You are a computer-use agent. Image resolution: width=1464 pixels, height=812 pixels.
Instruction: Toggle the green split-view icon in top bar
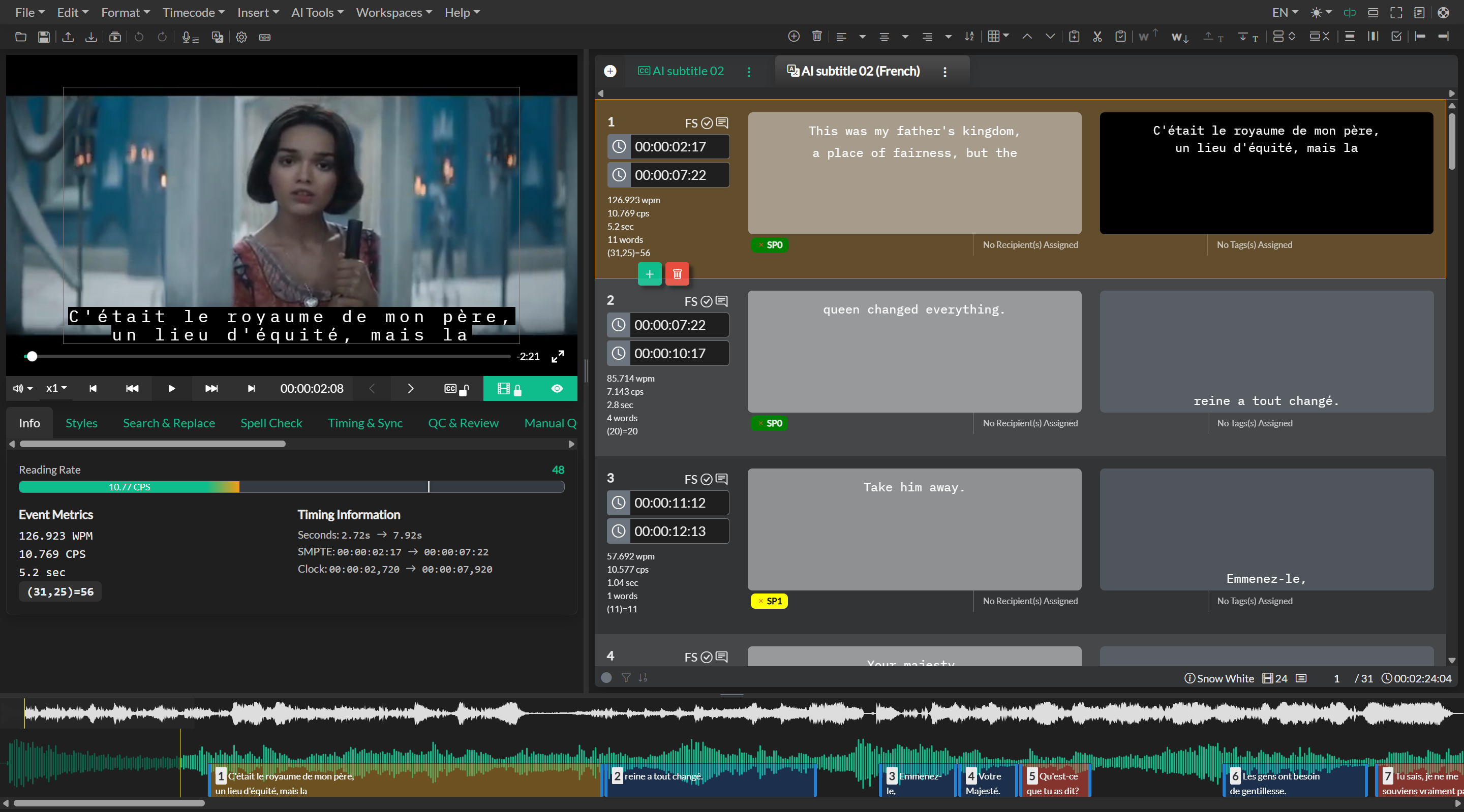click(1350, 13)
